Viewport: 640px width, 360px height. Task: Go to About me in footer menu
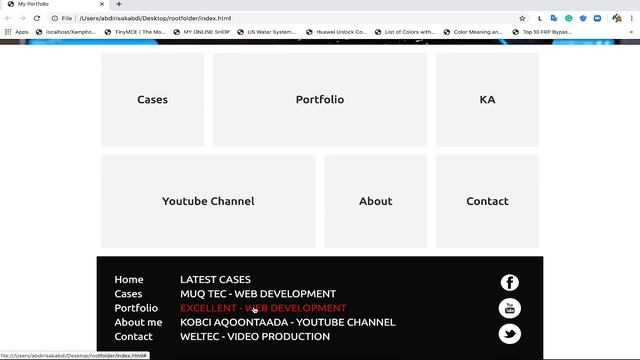[x=138, y=322]
